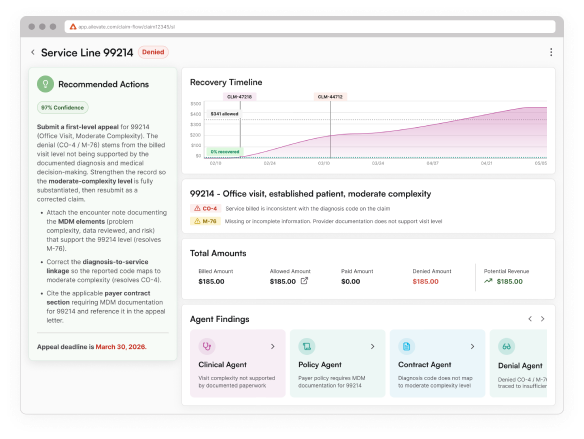Click the 0% recovered chart label
584x439 pixels.
[x=225, y=152]
